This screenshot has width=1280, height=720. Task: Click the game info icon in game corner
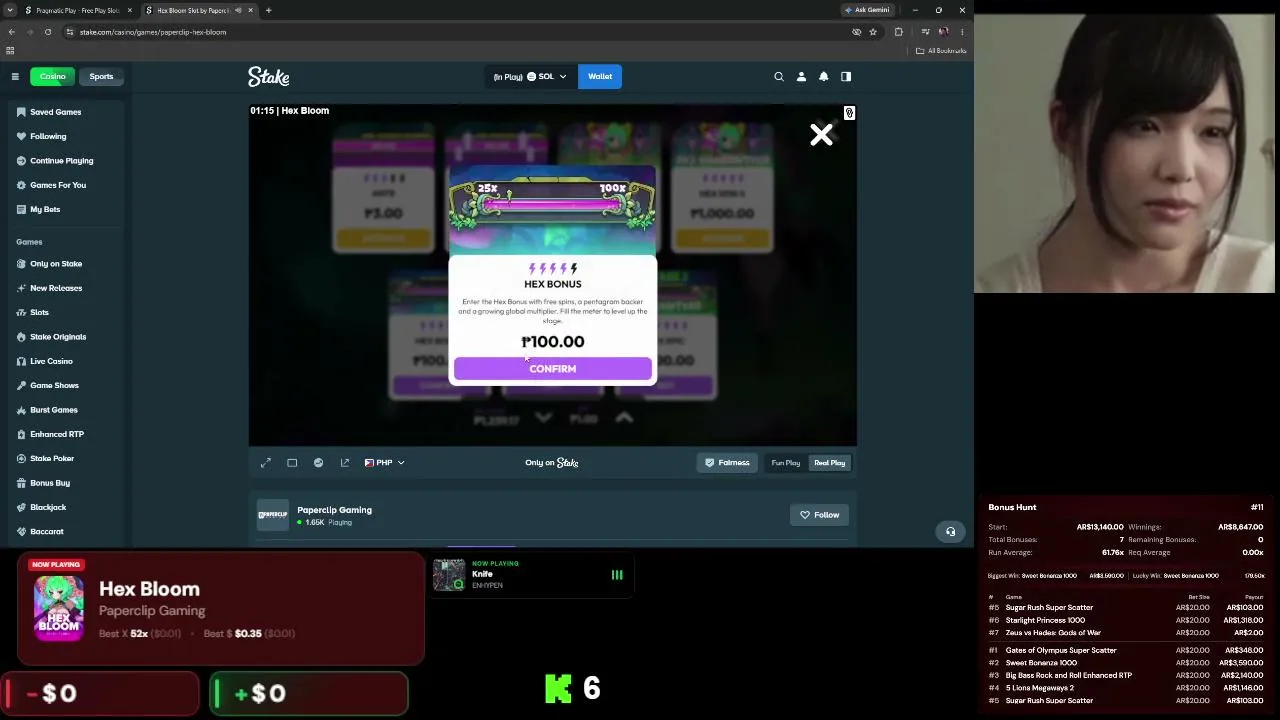849,113
